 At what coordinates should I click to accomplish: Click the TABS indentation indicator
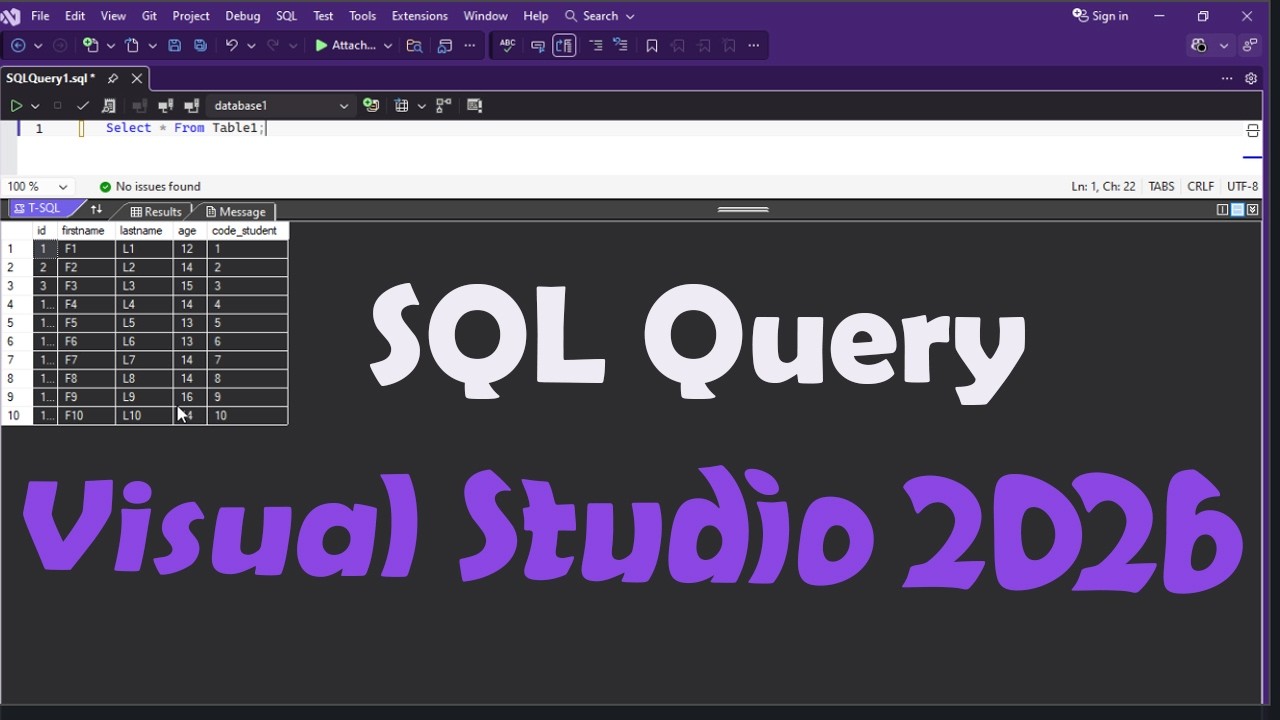click(1161, 186)
